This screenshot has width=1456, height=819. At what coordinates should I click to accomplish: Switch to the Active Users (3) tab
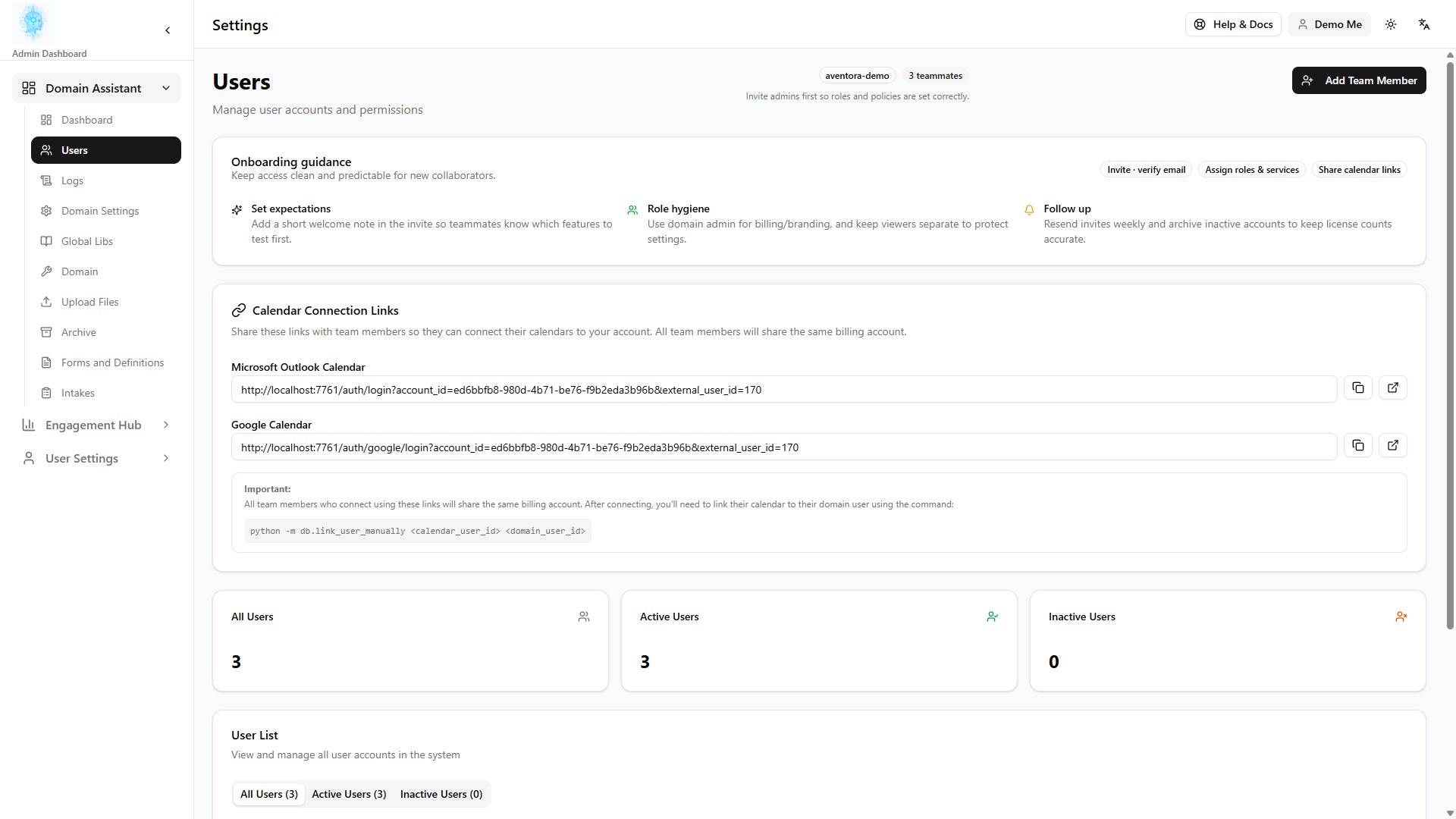(x=349, y=794)
